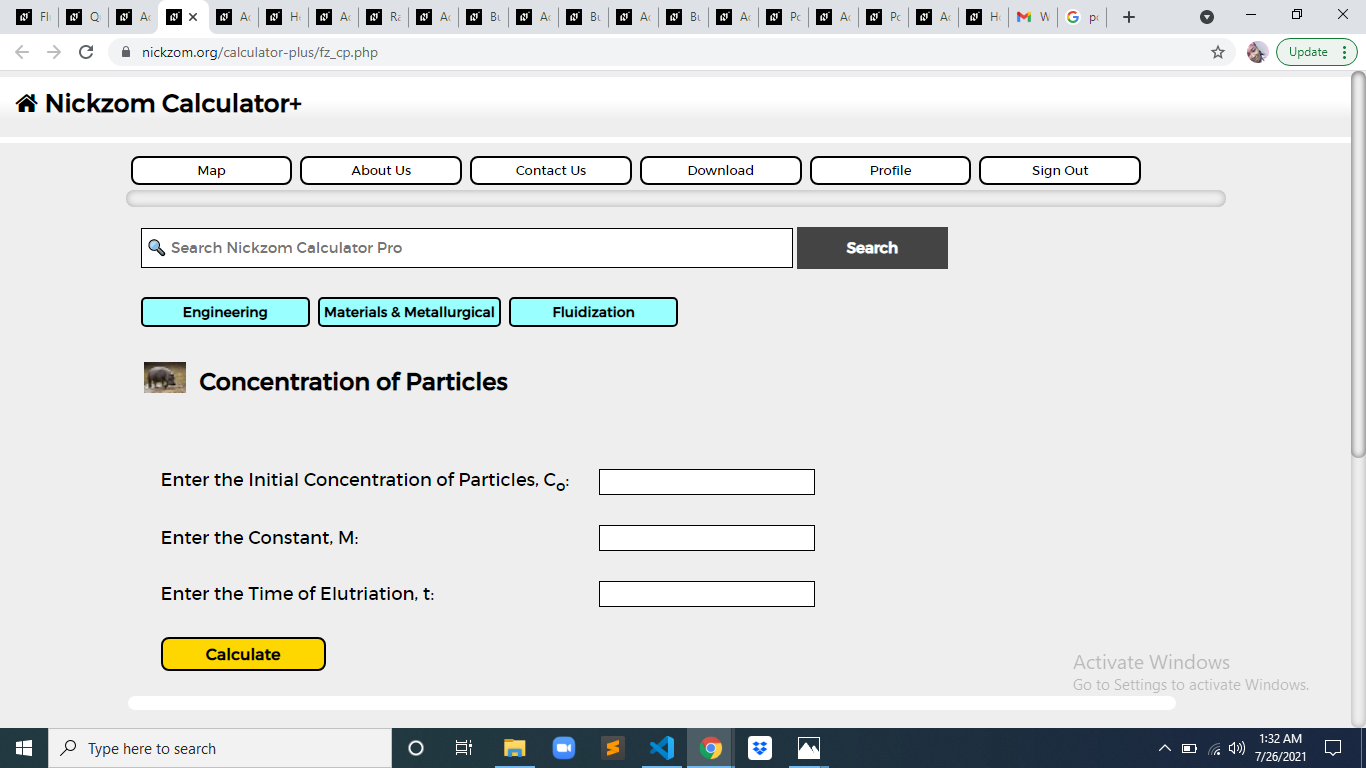Show hidden tray icons chevron
The height and width of the screenshot is (768, 1366).
tap(1165, 748)
